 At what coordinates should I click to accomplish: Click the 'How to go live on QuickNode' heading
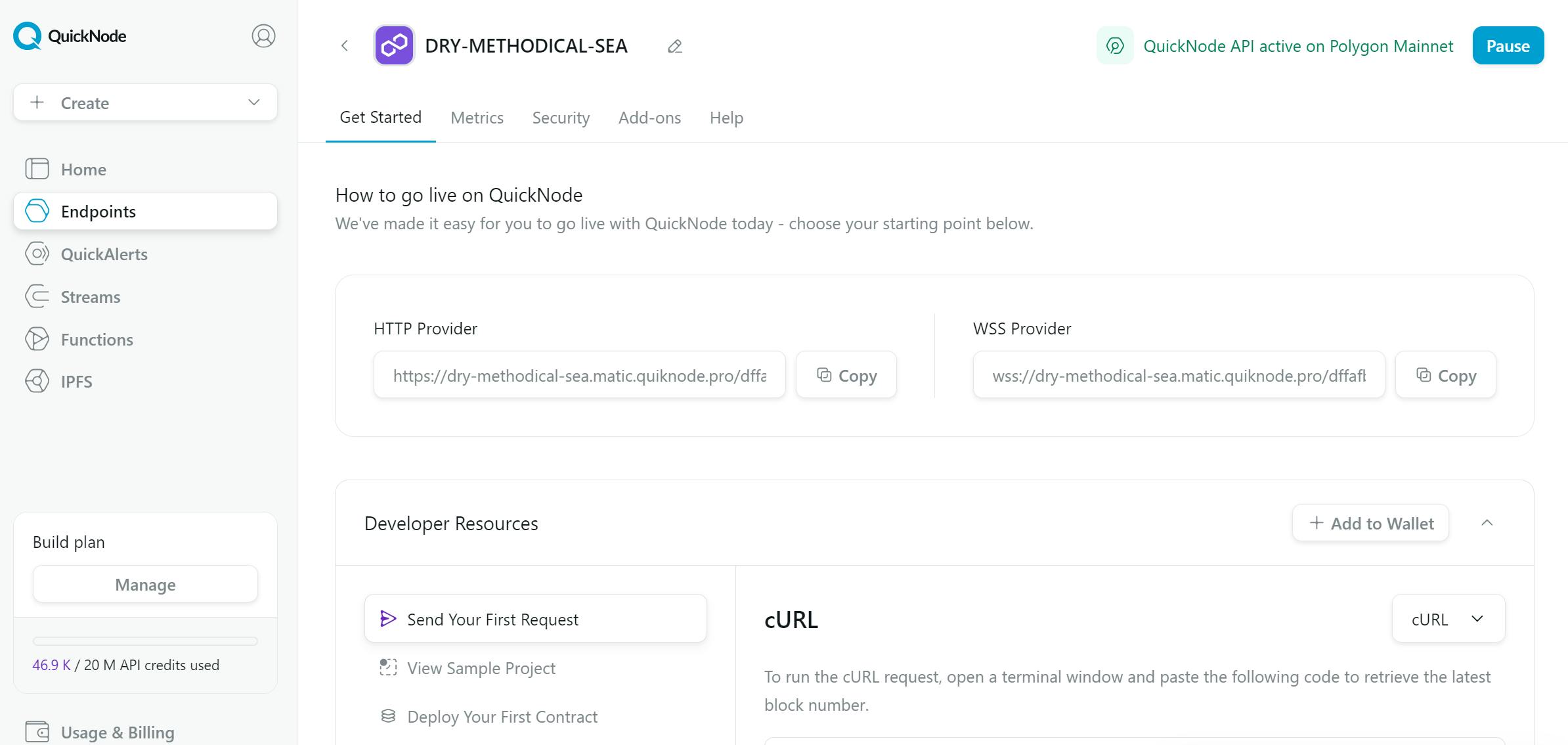click(x=459, y=195)
